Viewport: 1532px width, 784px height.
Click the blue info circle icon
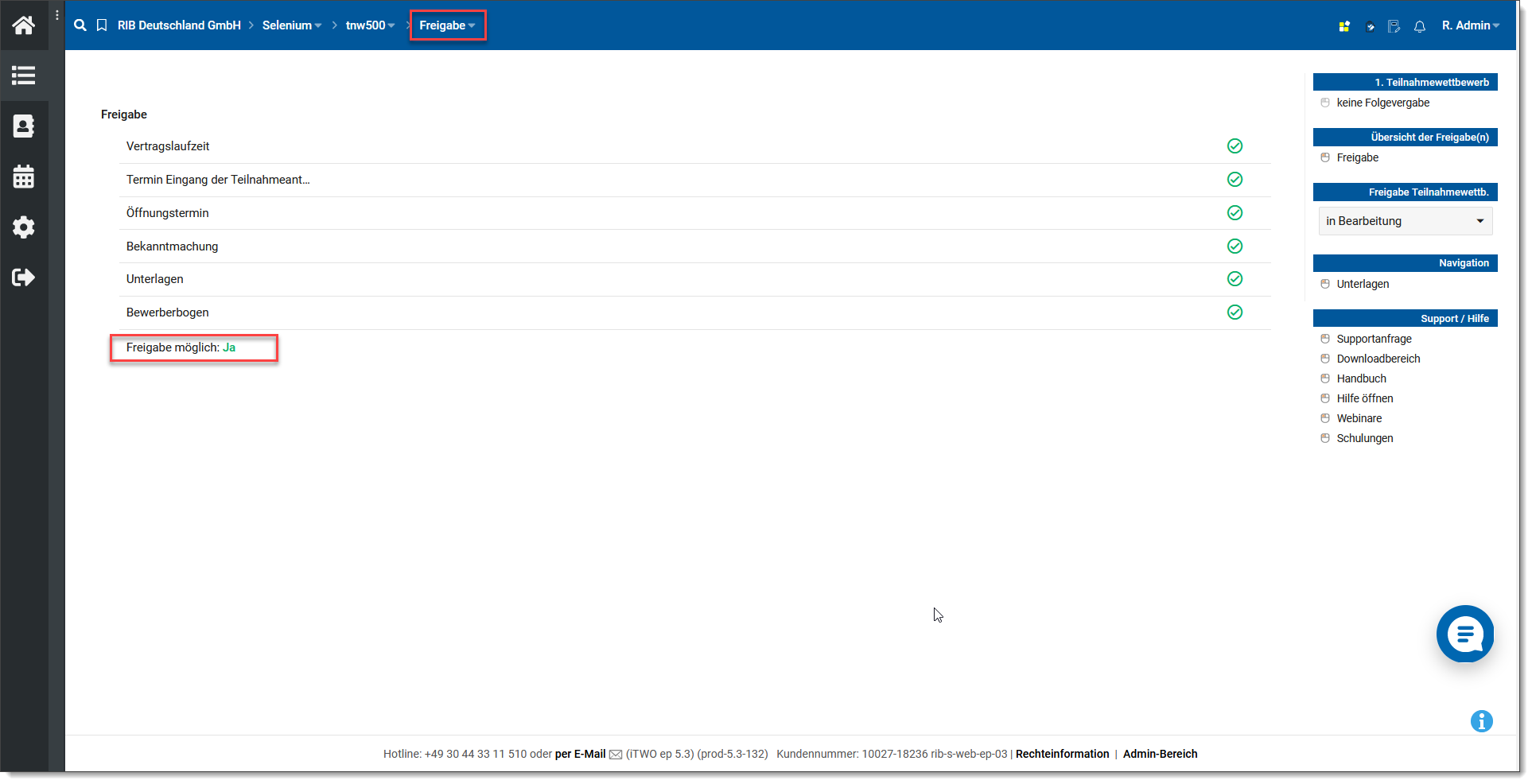[x=1482, y=721]
